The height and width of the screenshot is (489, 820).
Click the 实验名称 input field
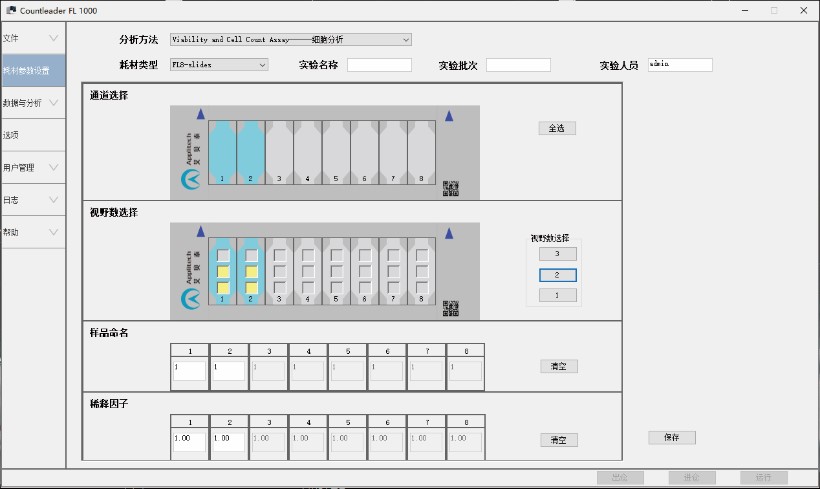point(379,65)
